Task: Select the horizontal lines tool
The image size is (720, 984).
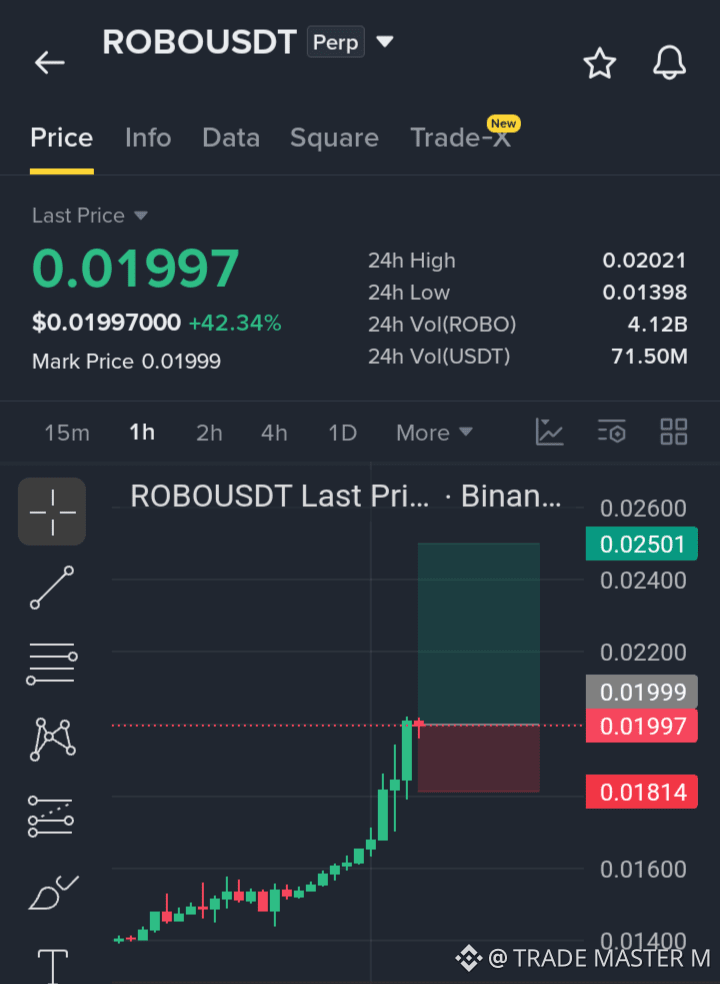Action: coord(52,663)
